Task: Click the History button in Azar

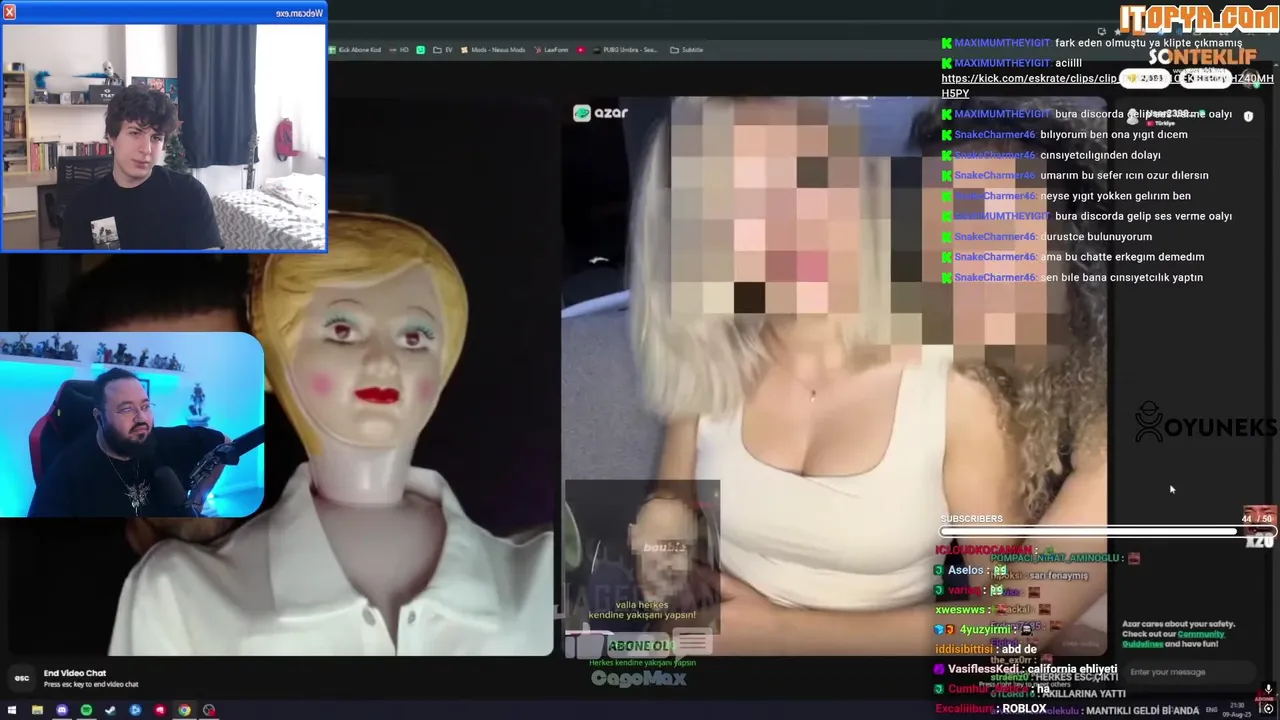Action: coord(1208,78)
